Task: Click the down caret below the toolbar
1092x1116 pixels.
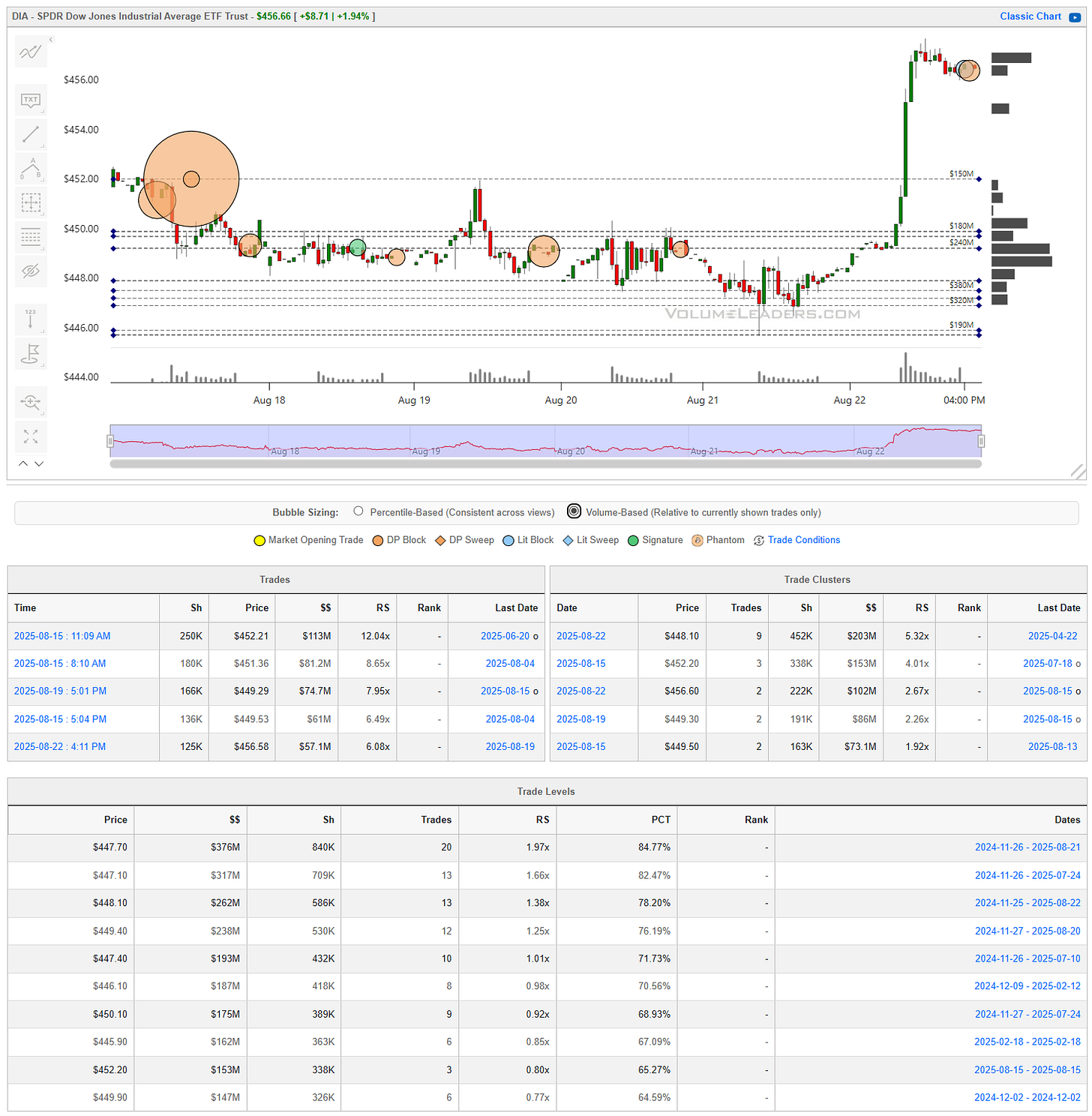Action: pyautogui.click(x=39, y=463)
